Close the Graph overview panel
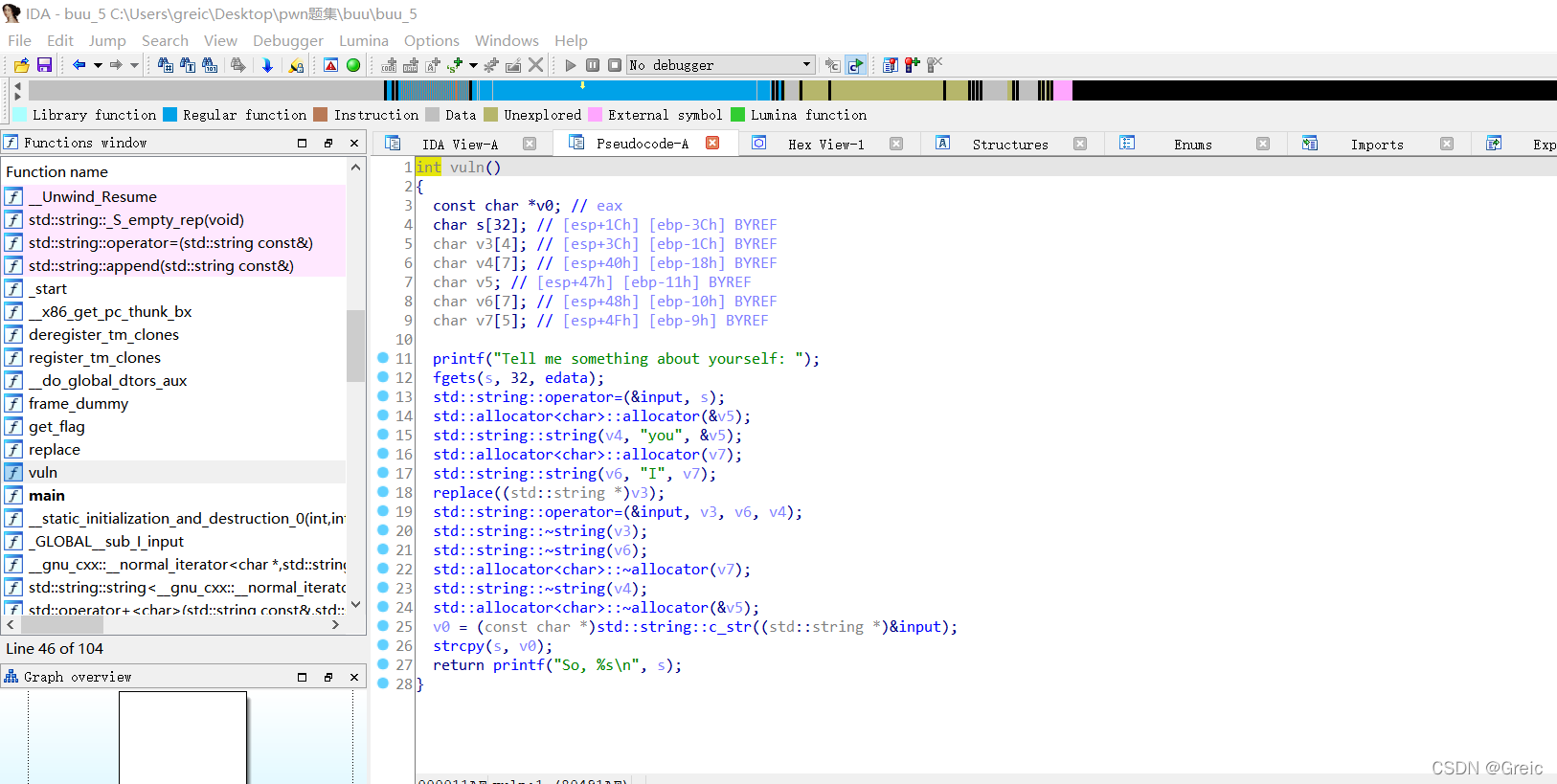This screenshot has height=784, width=1557. pos(354,677)
